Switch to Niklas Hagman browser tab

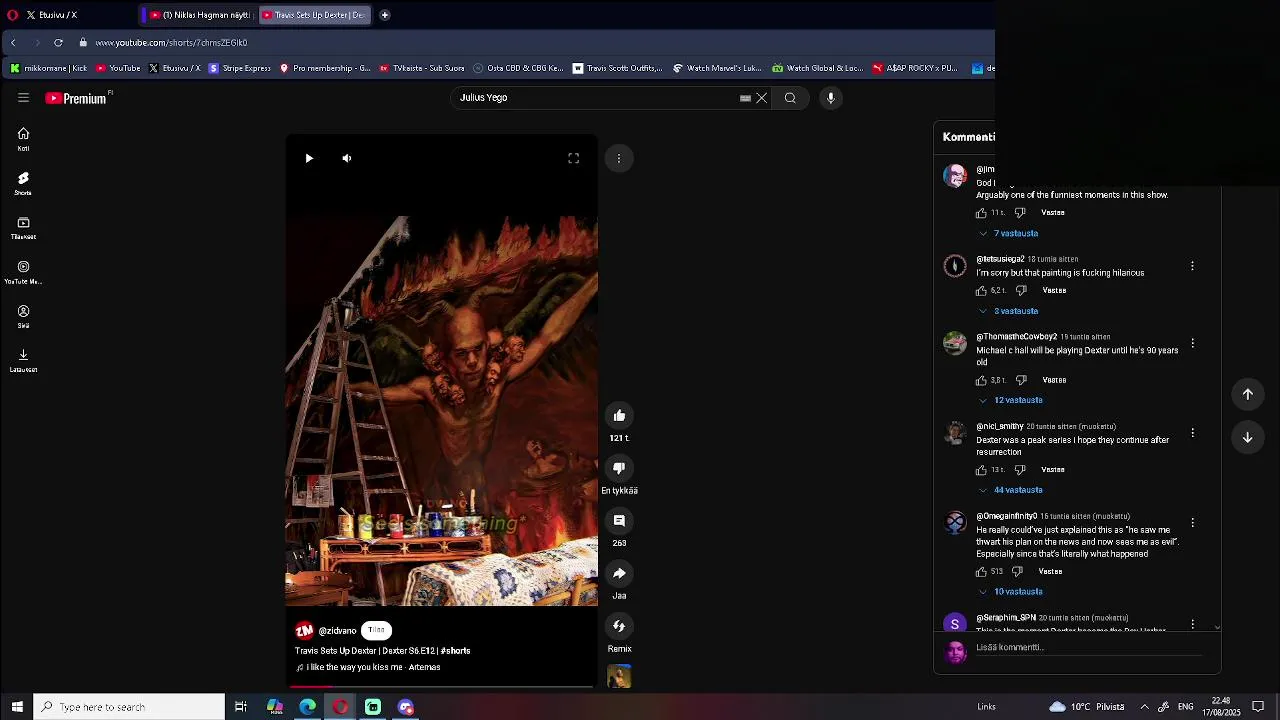tap(200, 15)
